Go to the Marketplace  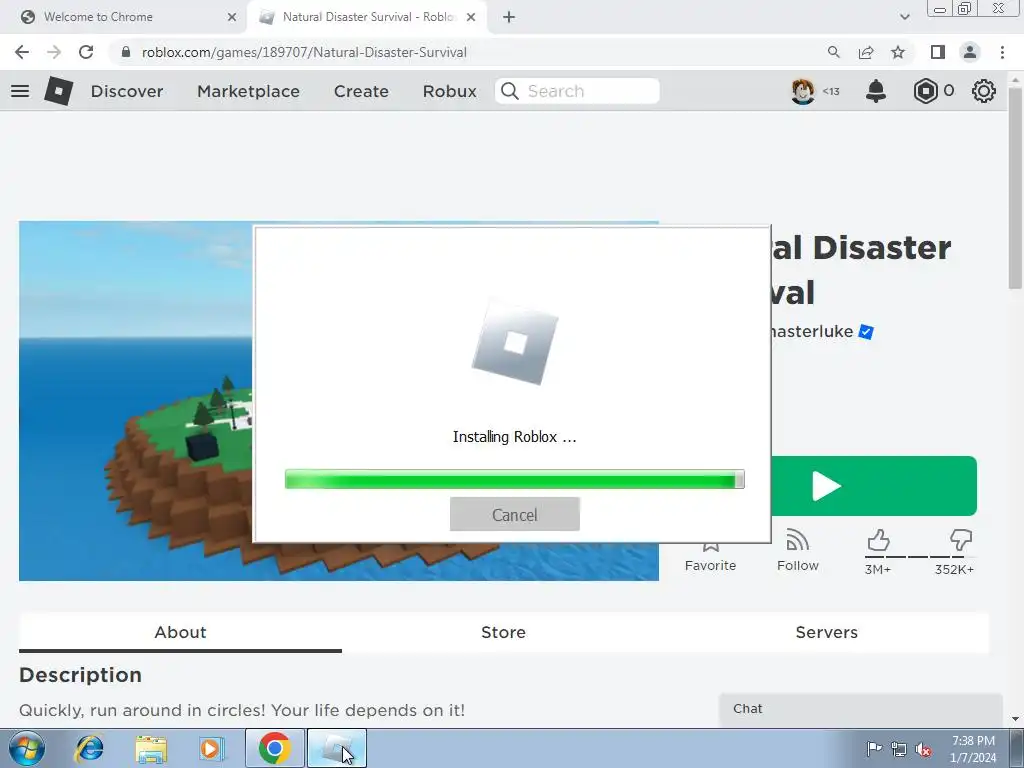248,91
